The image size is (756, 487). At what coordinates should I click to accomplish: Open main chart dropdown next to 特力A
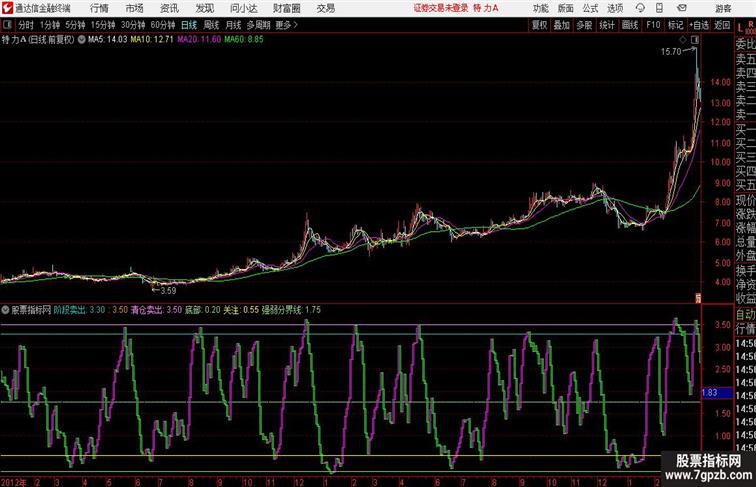click(x=81, y=40)
